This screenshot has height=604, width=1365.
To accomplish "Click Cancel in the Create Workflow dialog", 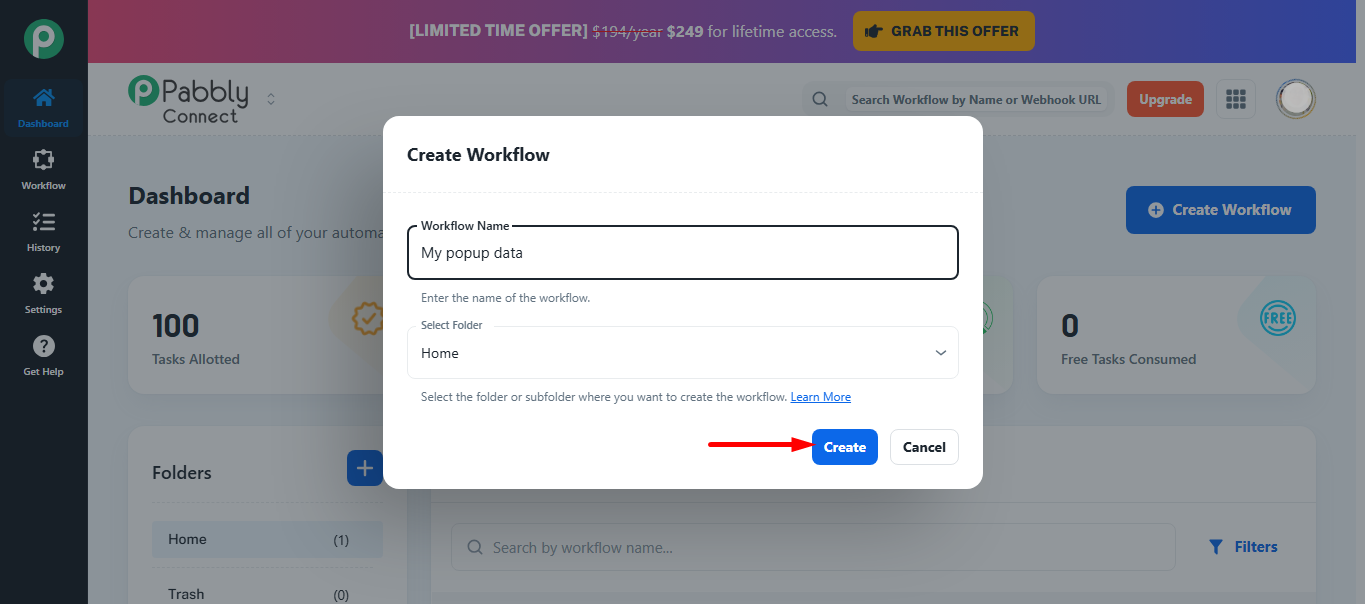I will pos(924,447).
